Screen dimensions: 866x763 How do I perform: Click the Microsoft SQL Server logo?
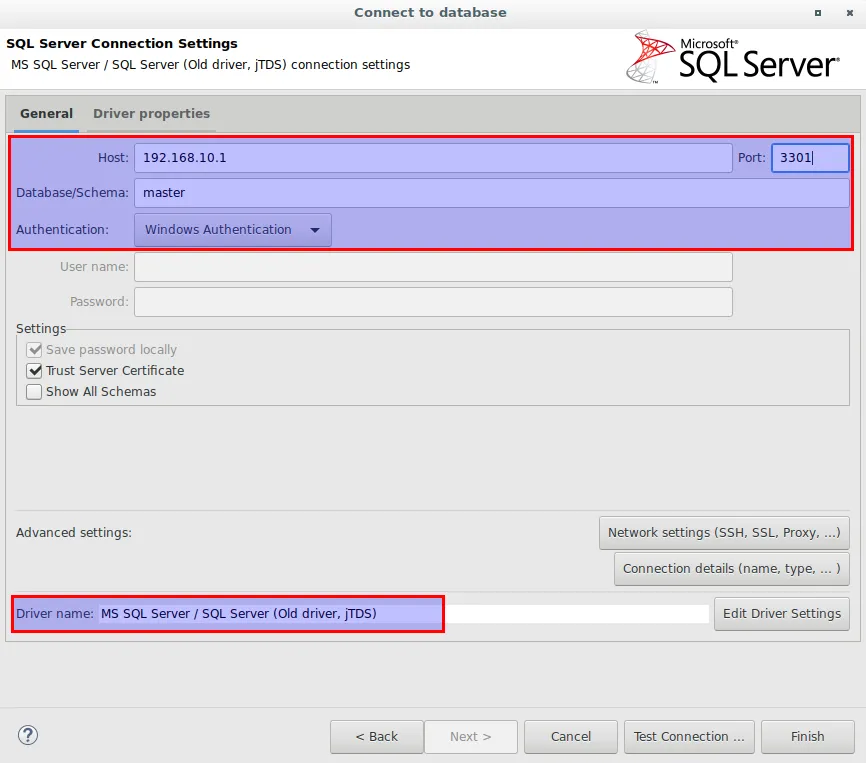coord(733,57)
